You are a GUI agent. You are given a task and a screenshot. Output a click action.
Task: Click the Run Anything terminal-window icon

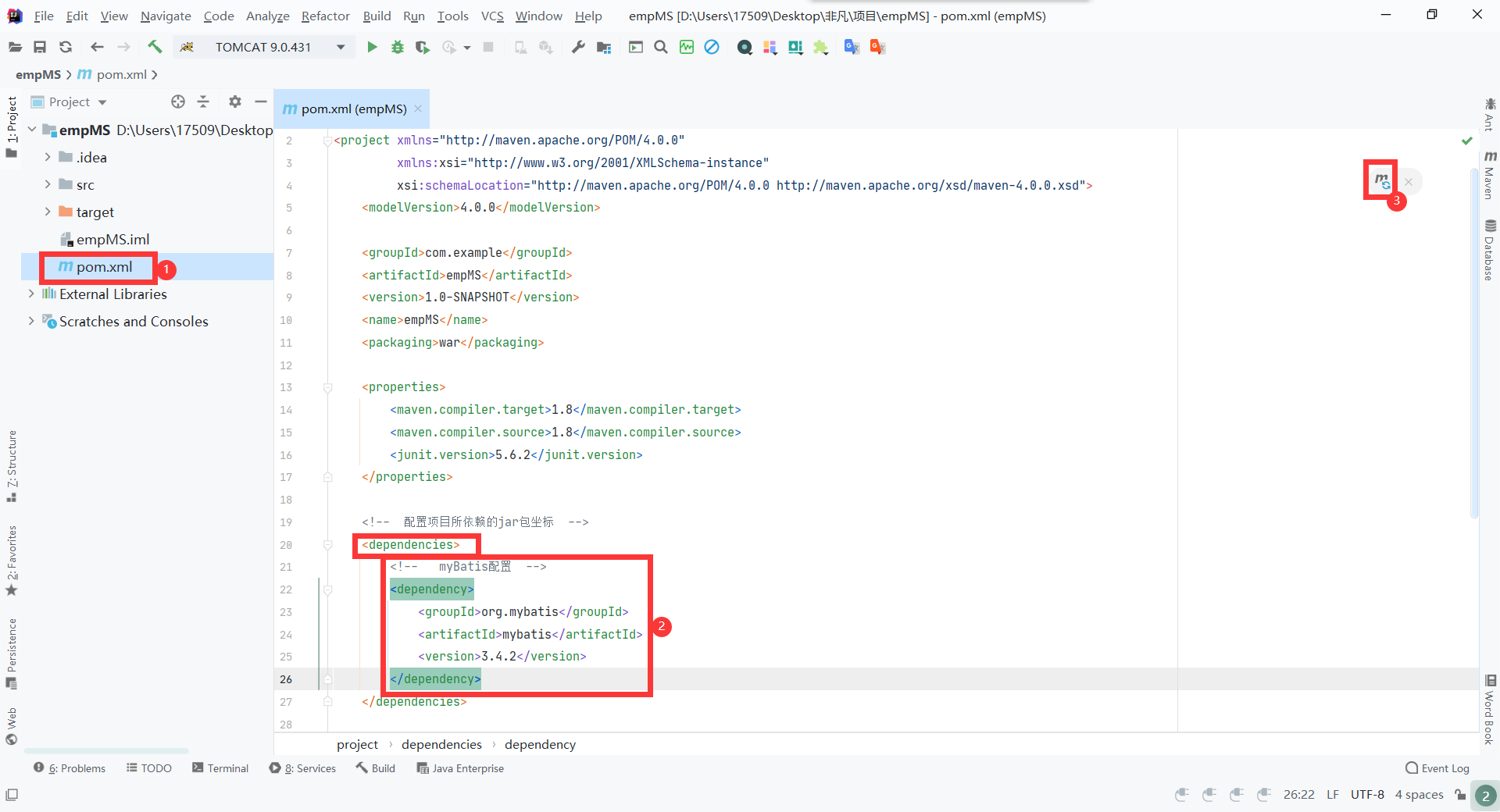(636, 47)
